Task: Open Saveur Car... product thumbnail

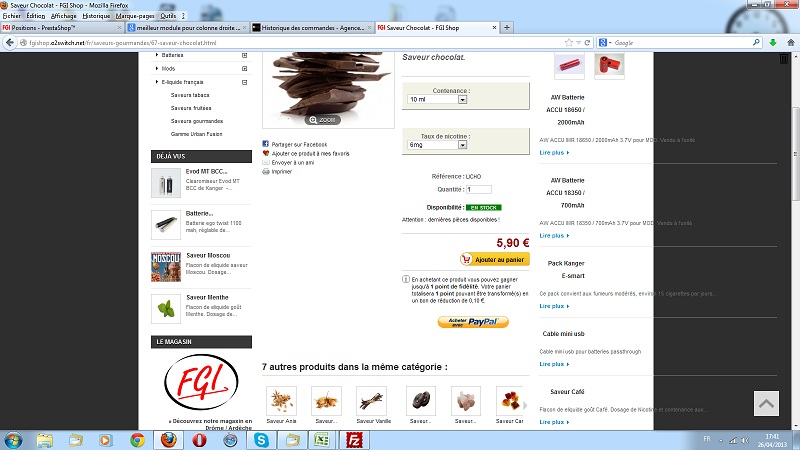Action: (510, 401)
